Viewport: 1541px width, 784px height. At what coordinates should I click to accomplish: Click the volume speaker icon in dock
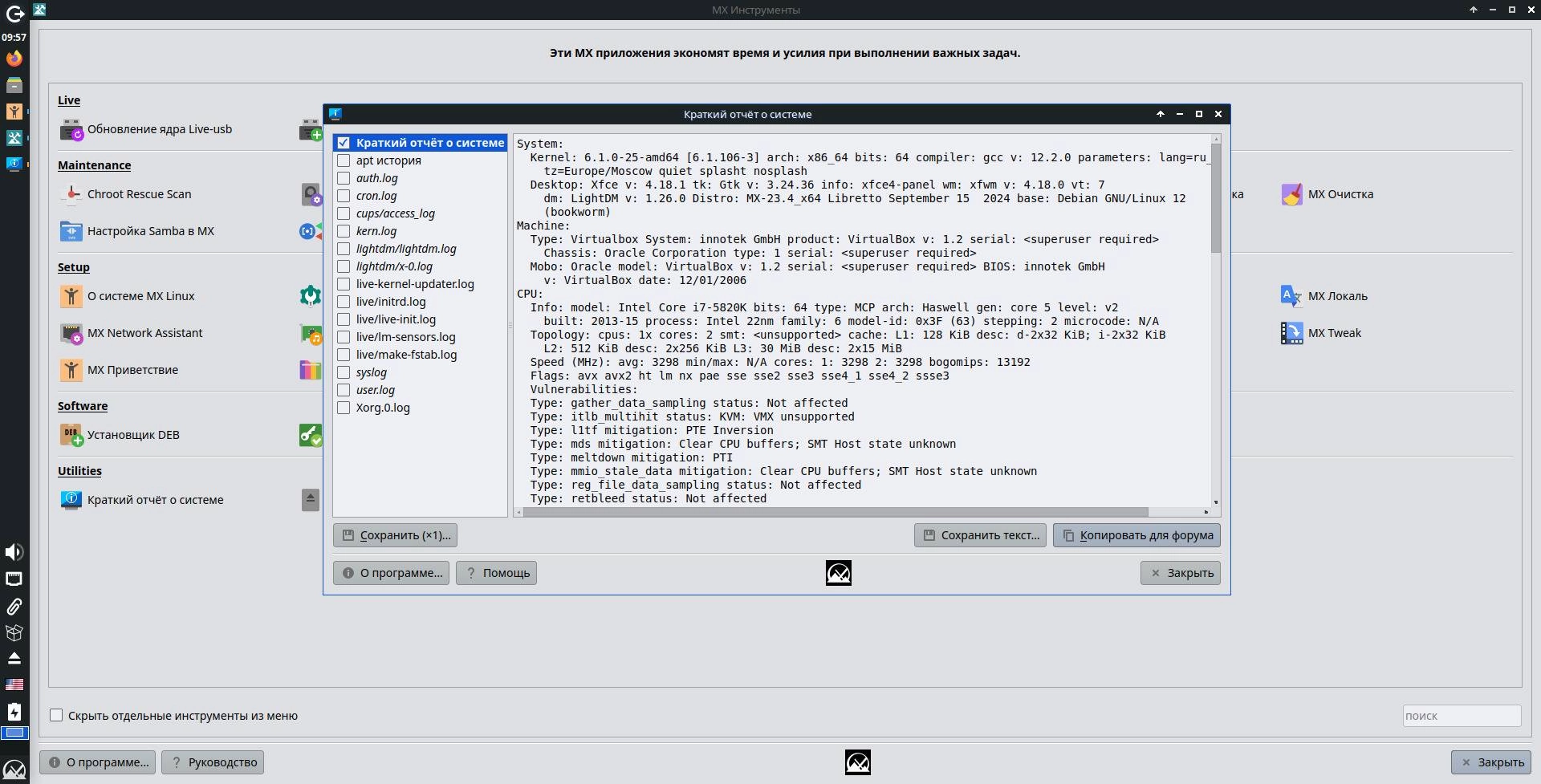[x=14, y=552]
